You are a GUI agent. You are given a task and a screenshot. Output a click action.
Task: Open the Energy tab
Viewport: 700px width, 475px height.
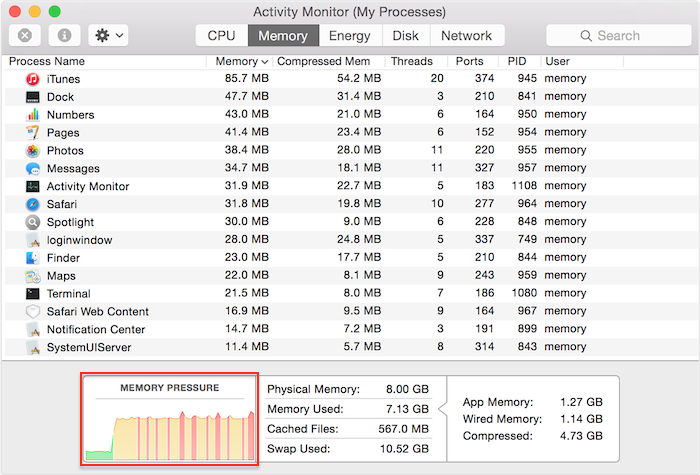[x=350, y=35]
